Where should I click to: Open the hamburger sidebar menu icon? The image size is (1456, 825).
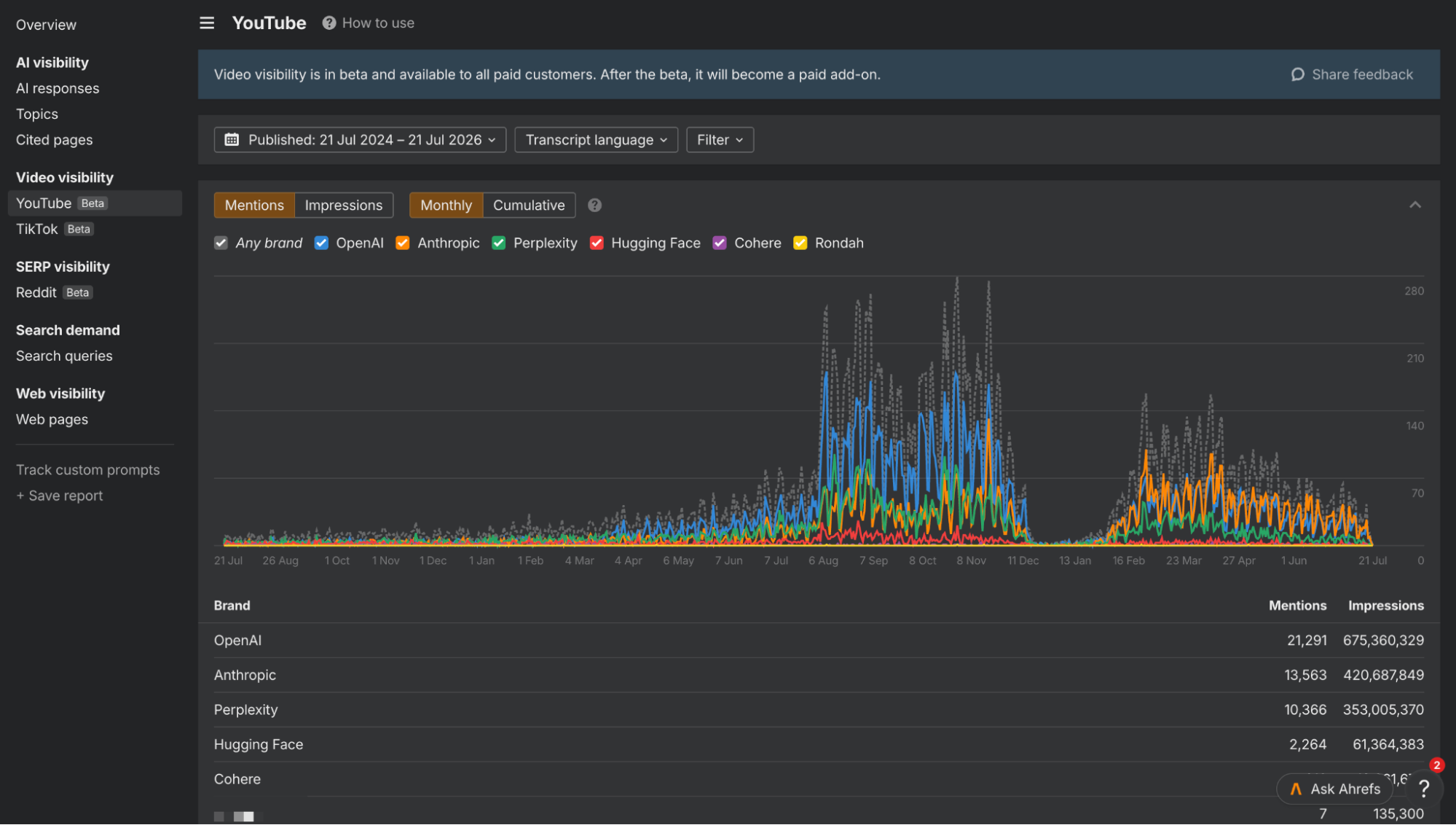(x=207, y=23)
